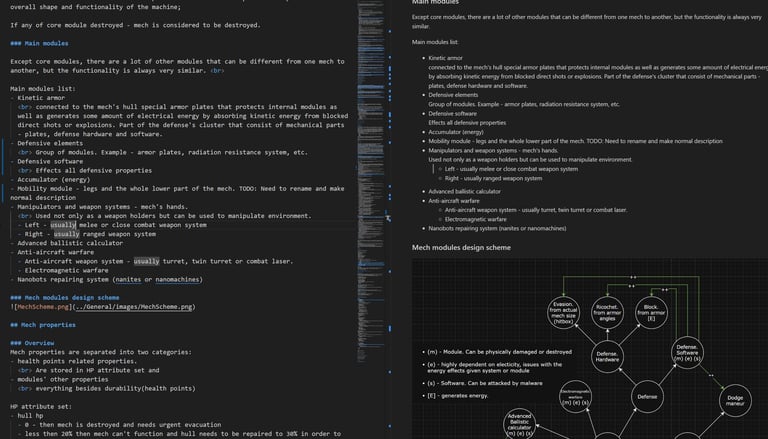Click the 'Defense. Software (m) (e) (s)' diagram node
Screen dimensions: 768x439
click(687, 353)
